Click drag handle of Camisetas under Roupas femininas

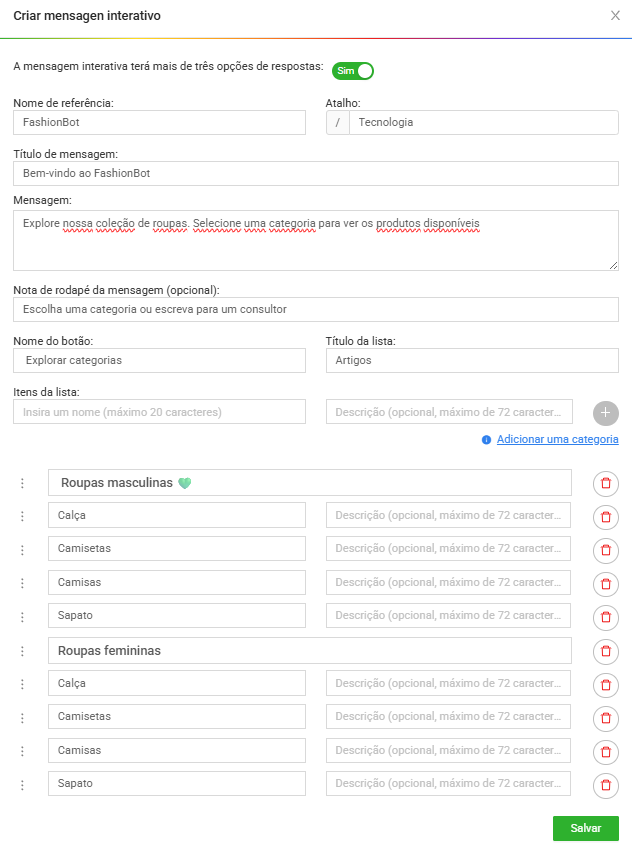point(22,718)
